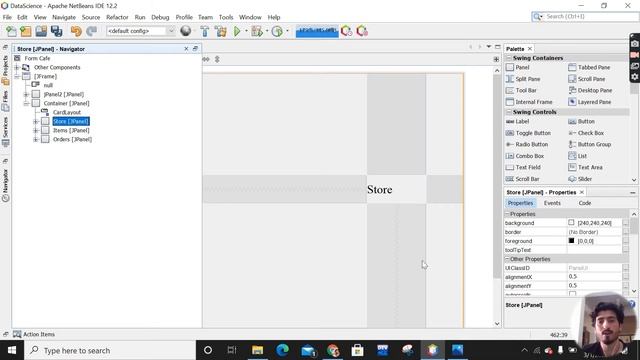Click the globe browser toolbar icon
The image size is (640, 360).
[x=186, y=31]
